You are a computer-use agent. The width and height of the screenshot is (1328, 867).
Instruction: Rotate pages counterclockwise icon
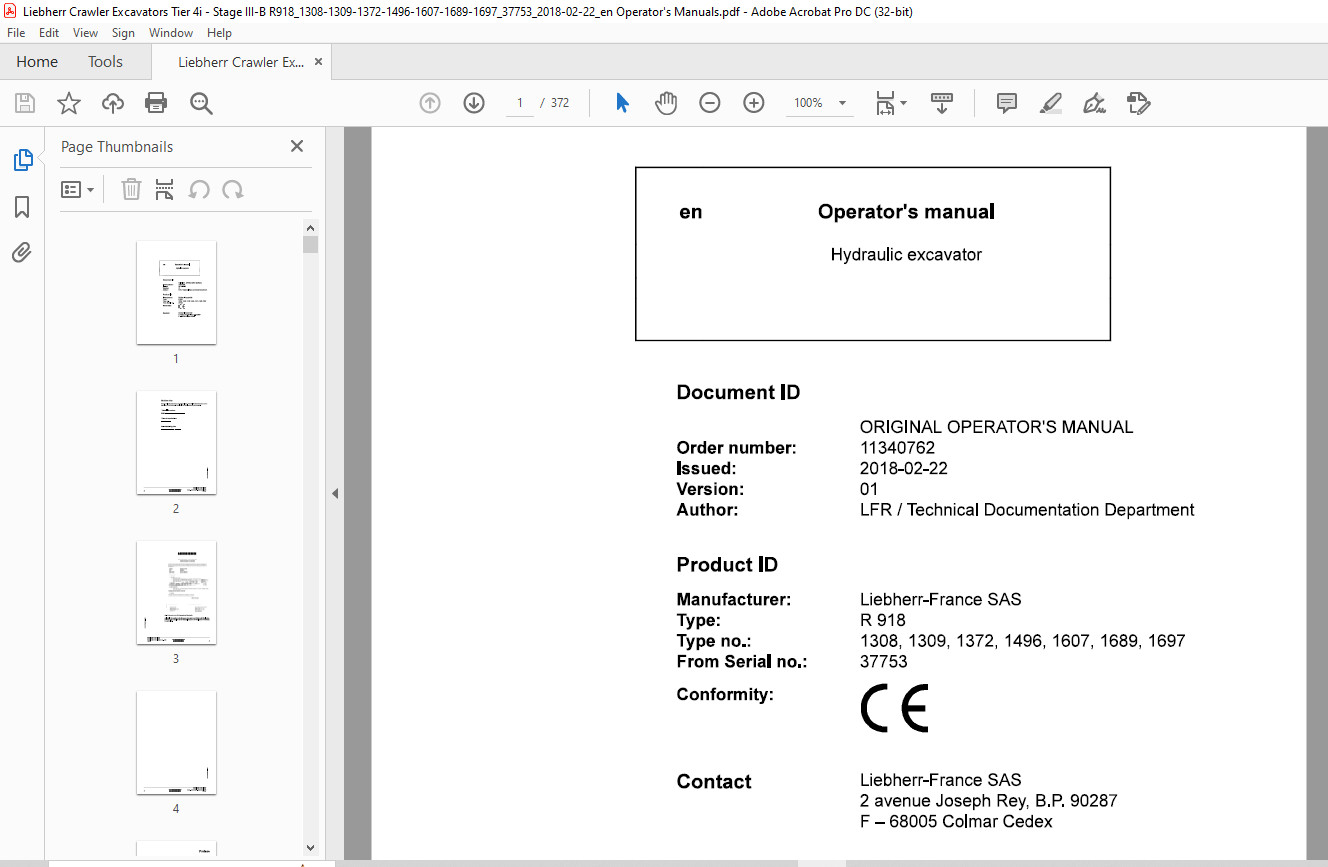(x=199, y=189)
